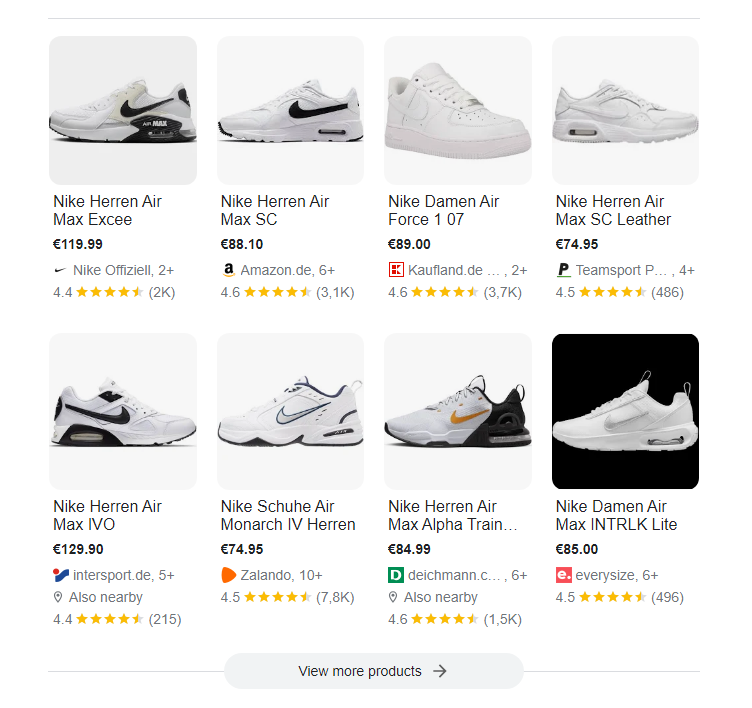Open View more products button
This screenshot has height=708, width=752.
click(374, 671)
